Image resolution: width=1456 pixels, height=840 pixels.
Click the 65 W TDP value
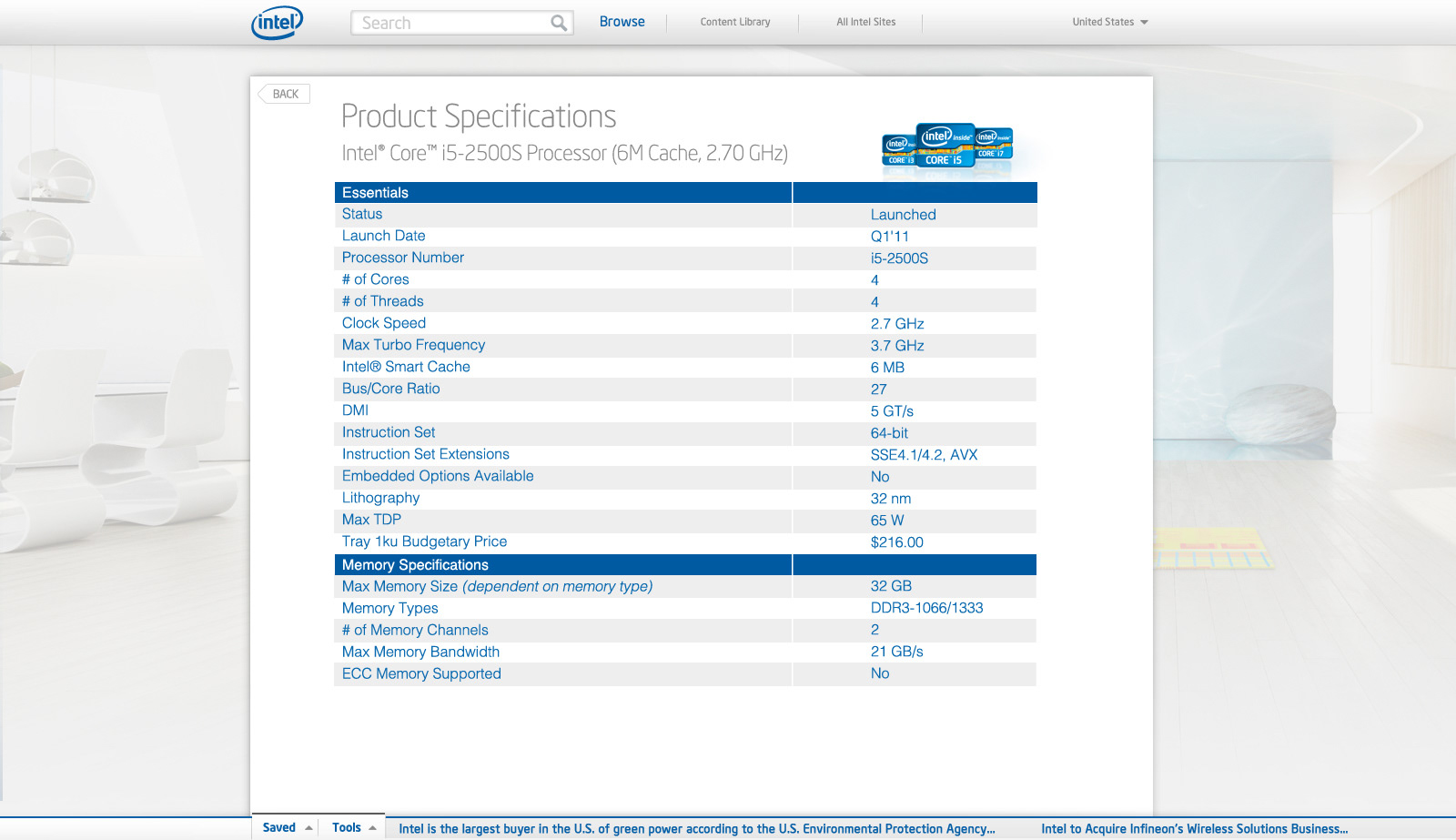(887, 521)
